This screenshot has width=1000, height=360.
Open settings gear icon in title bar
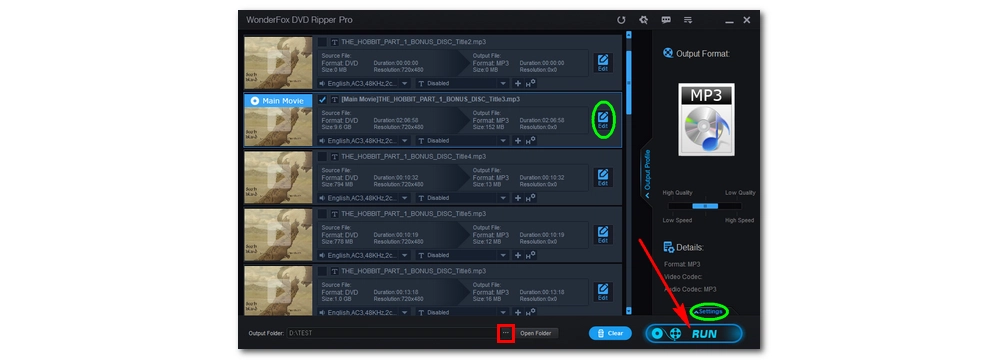pyautogui.click(x=643, y=20)
